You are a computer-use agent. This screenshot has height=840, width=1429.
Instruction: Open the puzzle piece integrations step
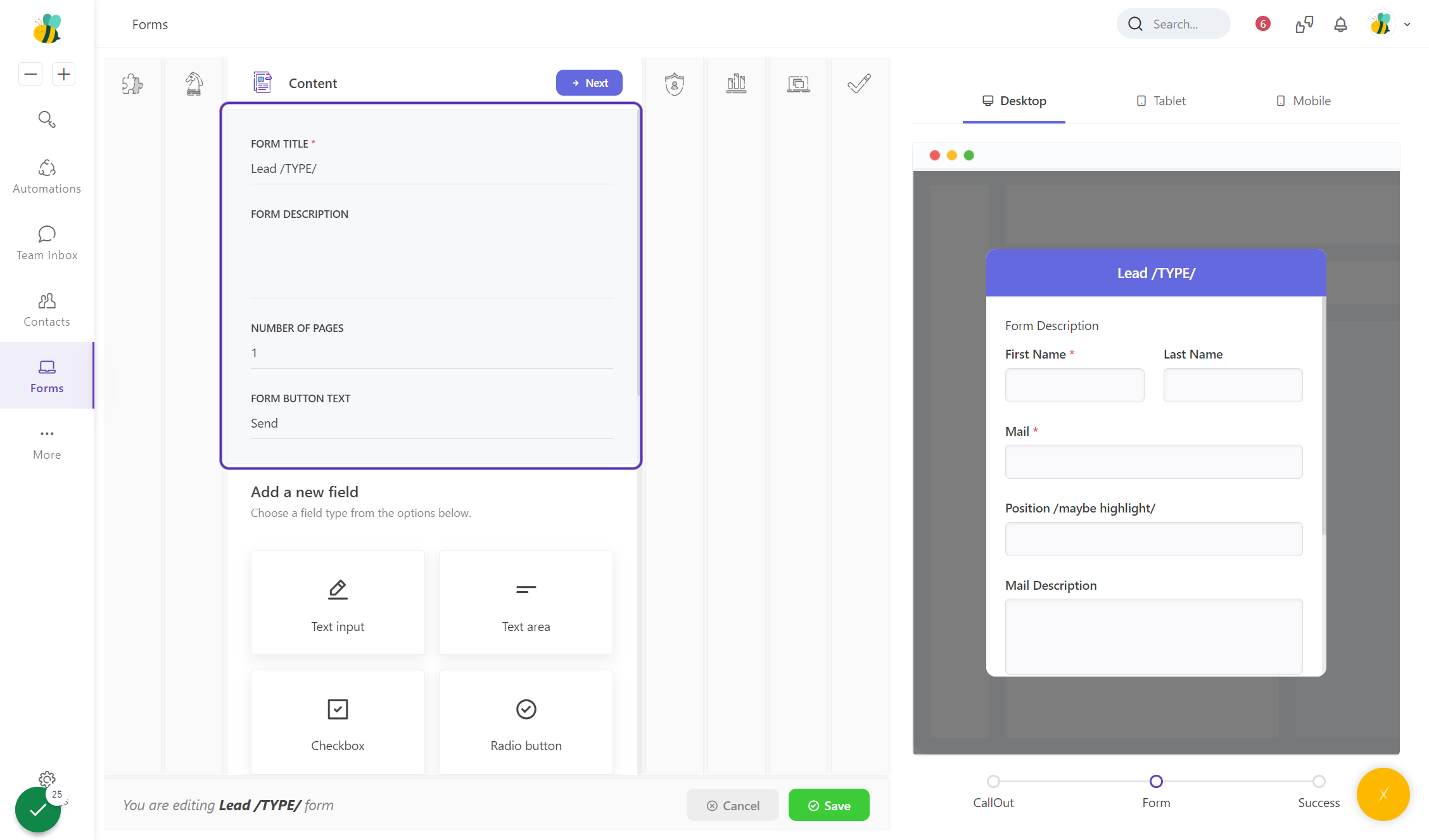tap(132, 84)
